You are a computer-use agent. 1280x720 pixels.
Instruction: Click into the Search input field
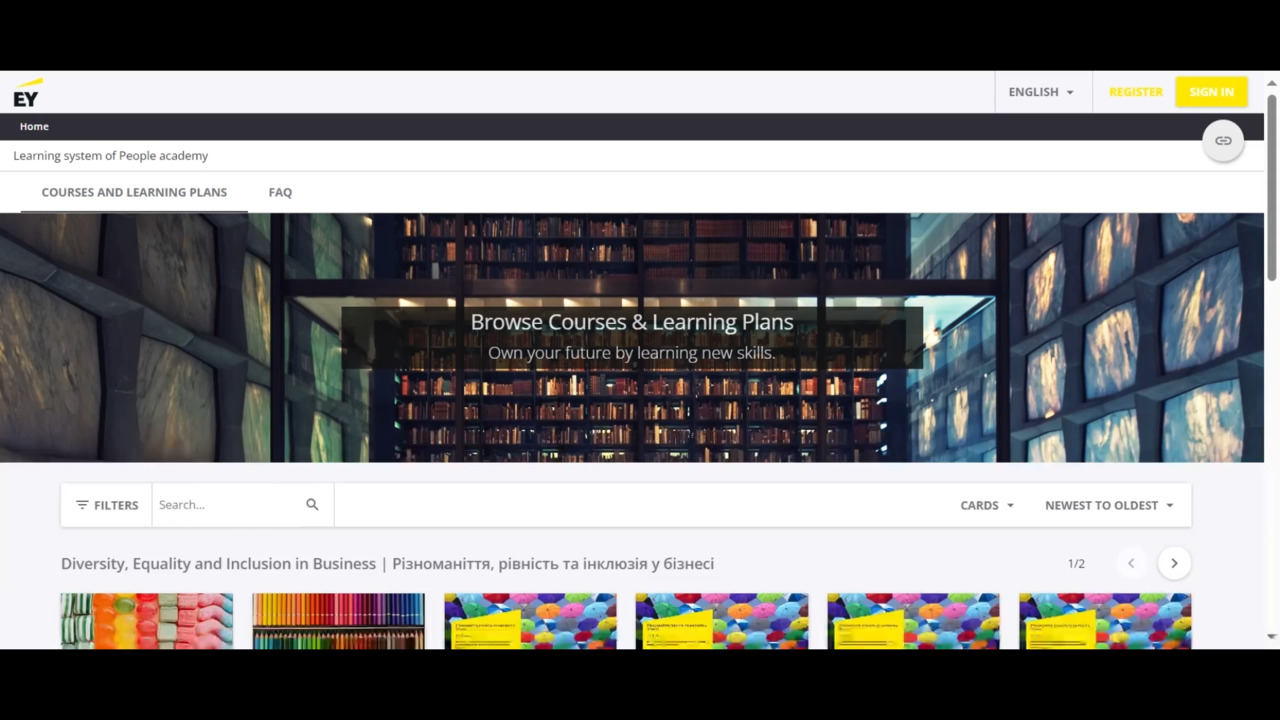point(228,505)
